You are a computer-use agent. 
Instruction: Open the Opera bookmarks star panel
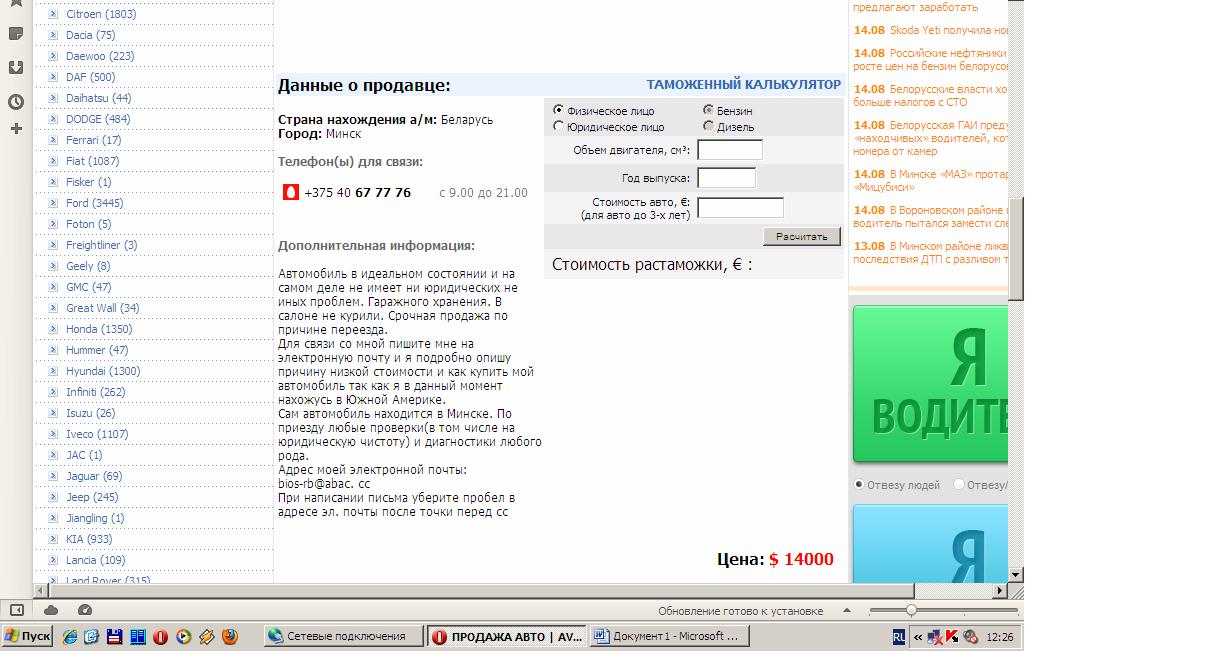click(x=16, y=3)
